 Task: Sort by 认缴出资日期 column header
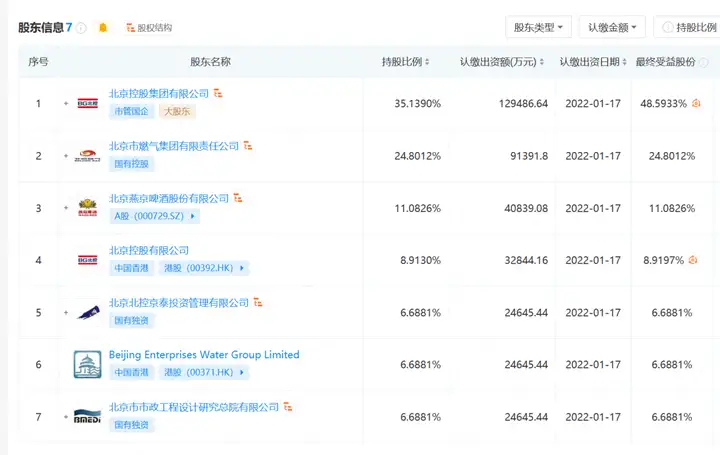pos(593,62)
